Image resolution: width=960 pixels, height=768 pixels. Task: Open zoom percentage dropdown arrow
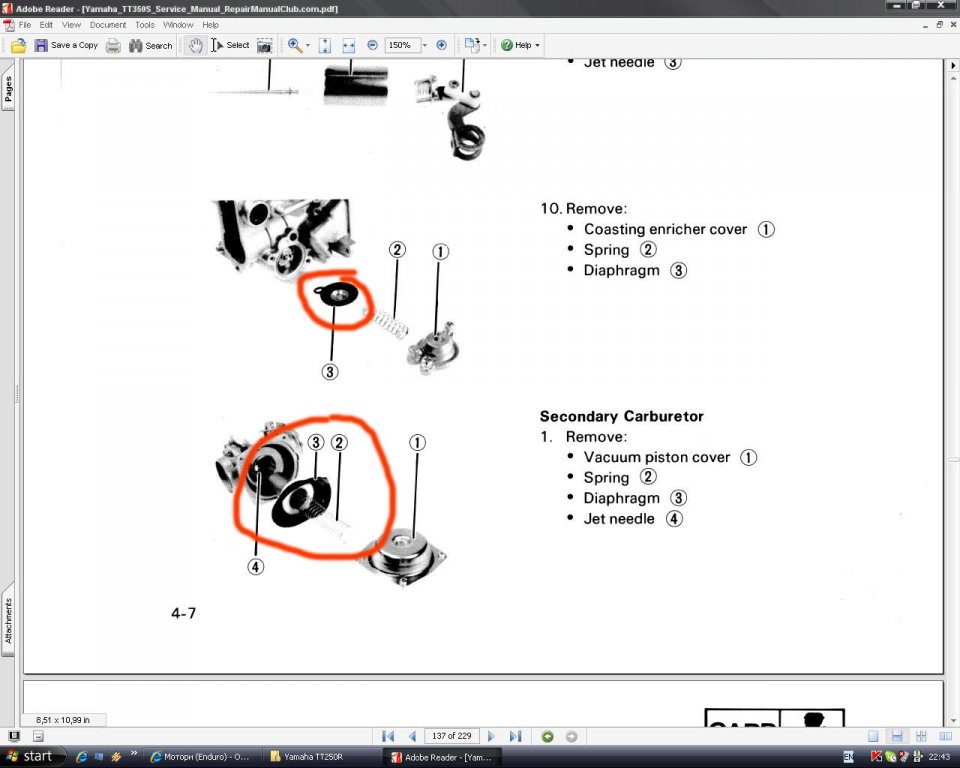(x=425, y=45)
